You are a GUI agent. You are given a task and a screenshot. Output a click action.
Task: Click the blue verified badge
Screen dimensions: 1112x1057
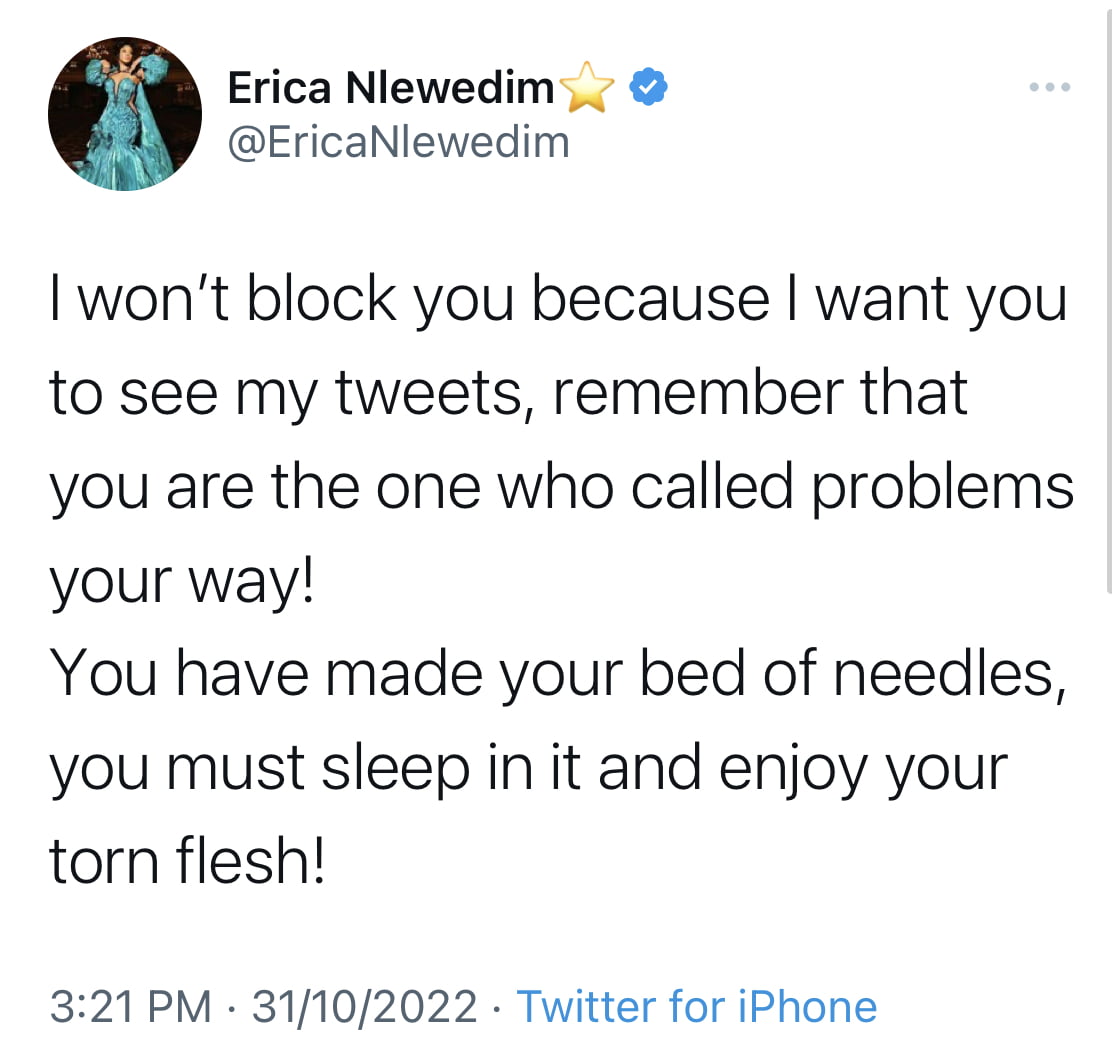pos(648,87)
